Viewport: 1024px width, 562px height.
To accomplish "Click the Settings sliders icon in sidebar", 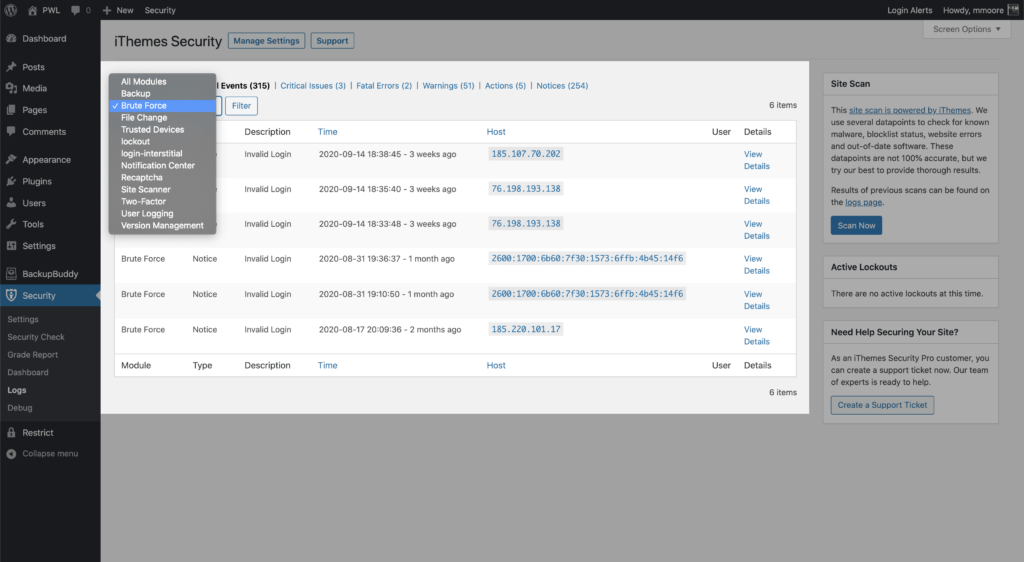I will pos(11,245).
